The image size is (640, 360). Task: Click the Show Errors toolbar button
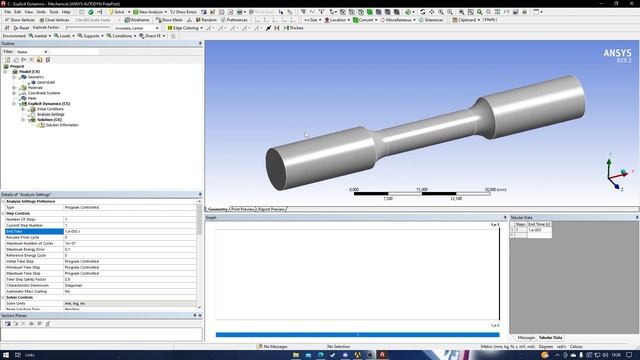[183, 12]
